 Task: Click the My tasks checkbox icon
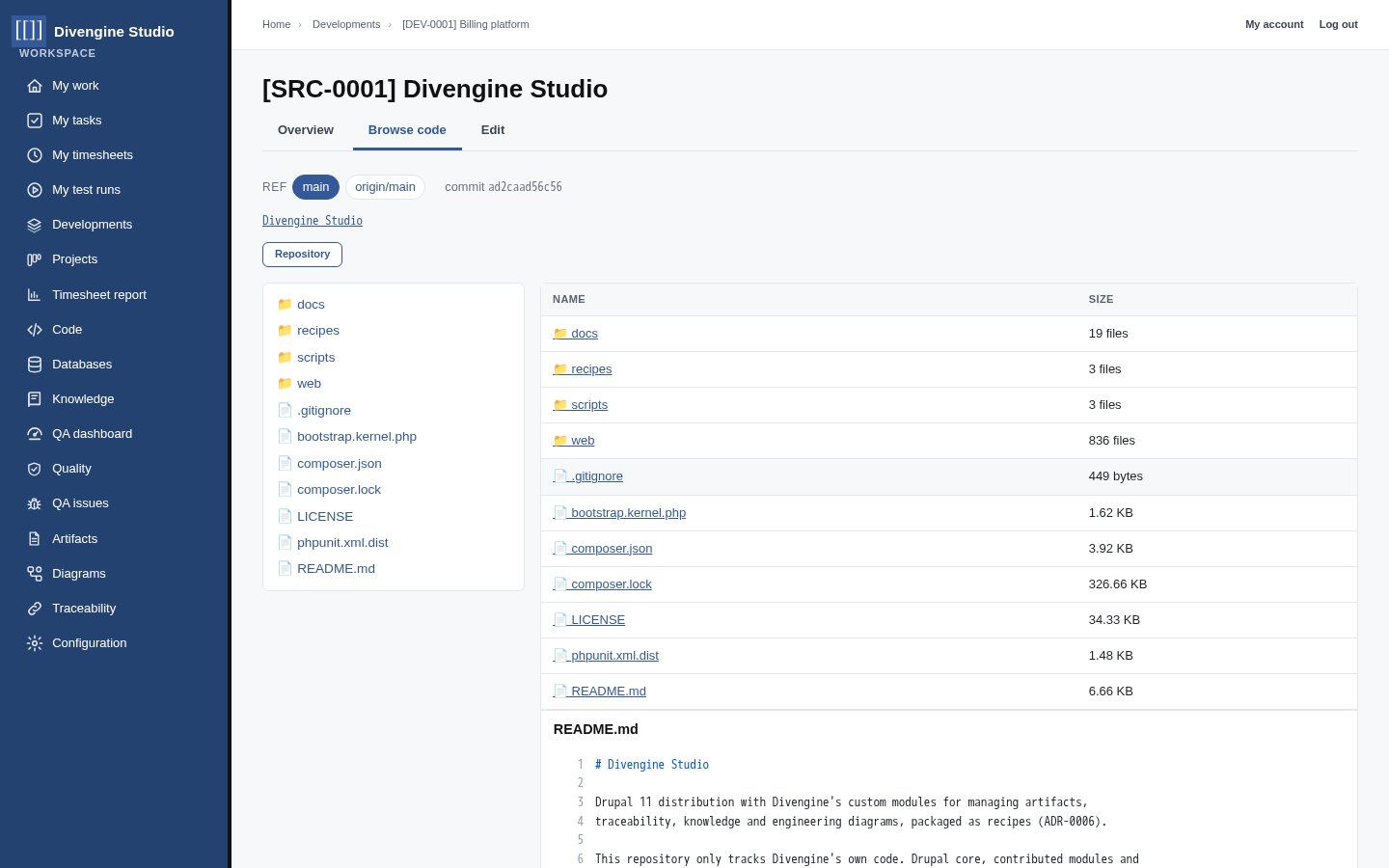pyautogui.click(x=35, y=121)
